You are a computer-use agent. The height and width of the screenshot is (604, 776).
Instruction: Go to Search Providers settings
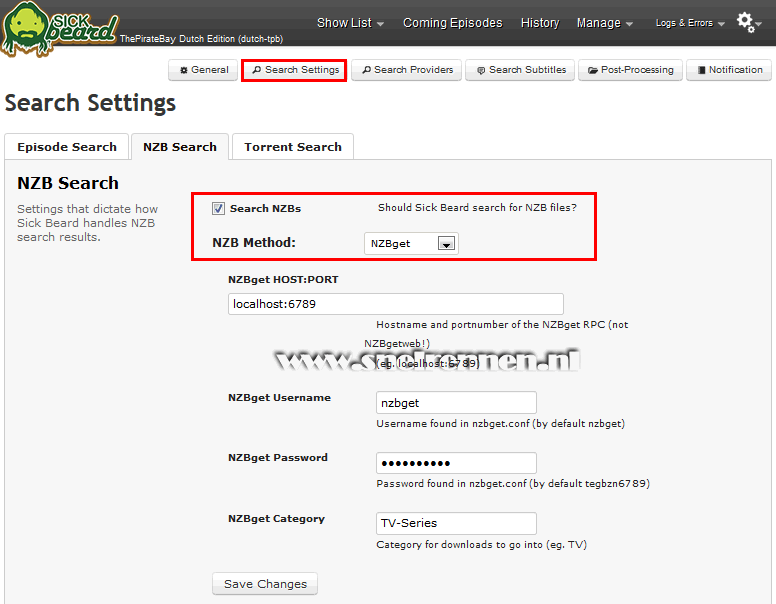tap(406, 70)
